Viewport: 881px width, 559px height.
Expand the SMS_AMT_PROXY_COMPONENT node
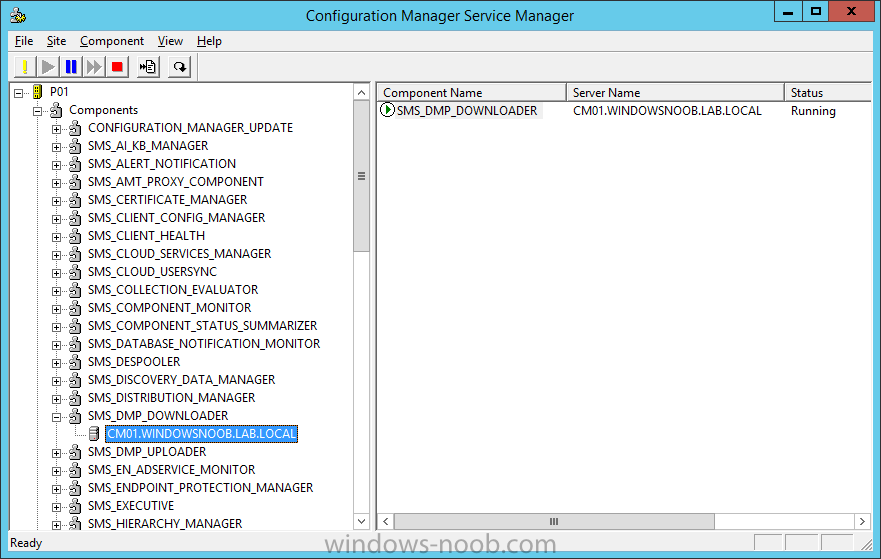pyautogui.click(x=56, y=183)
